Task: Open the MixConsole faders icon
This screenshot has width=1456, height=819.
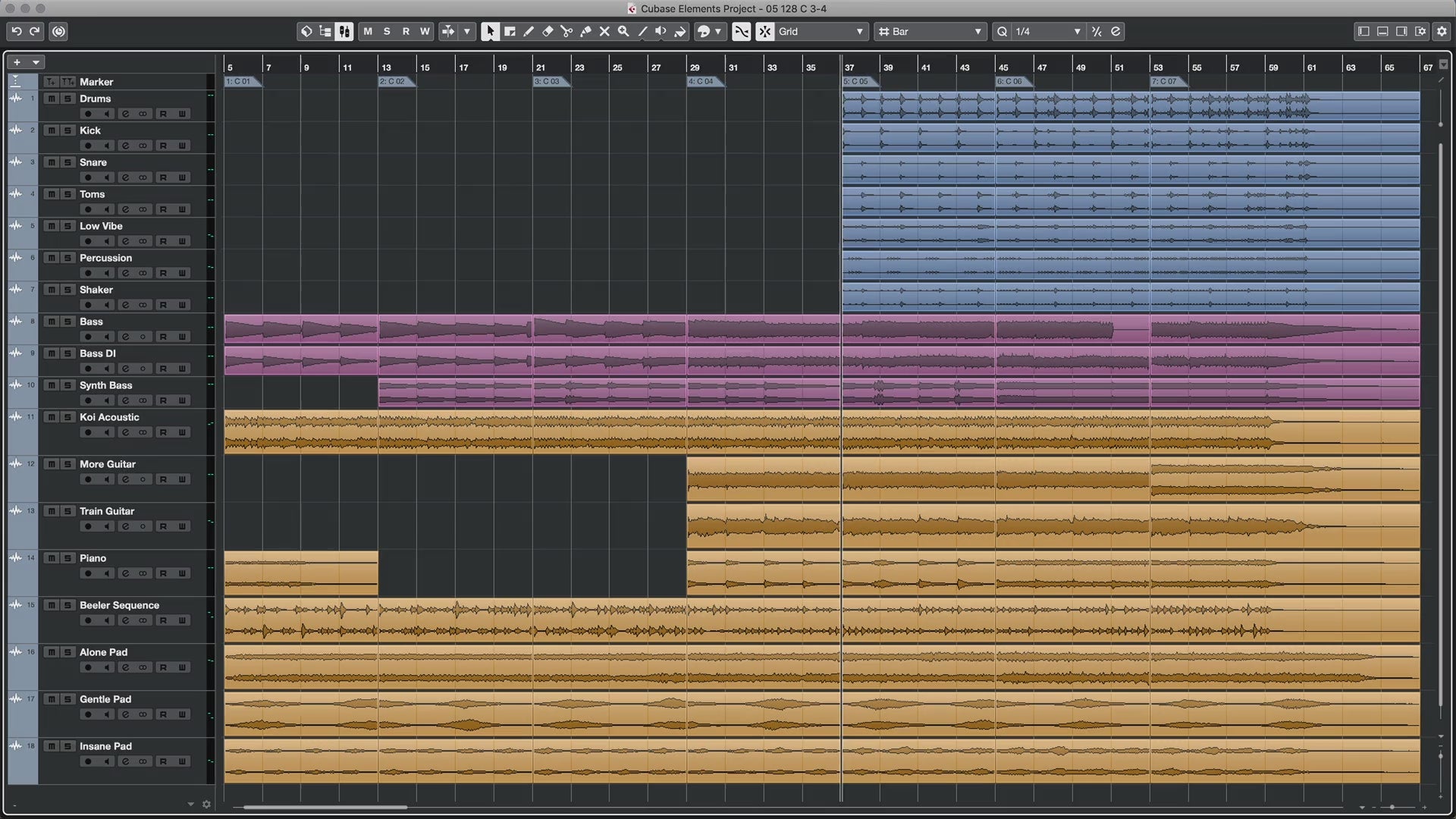Action: point(344,31)
